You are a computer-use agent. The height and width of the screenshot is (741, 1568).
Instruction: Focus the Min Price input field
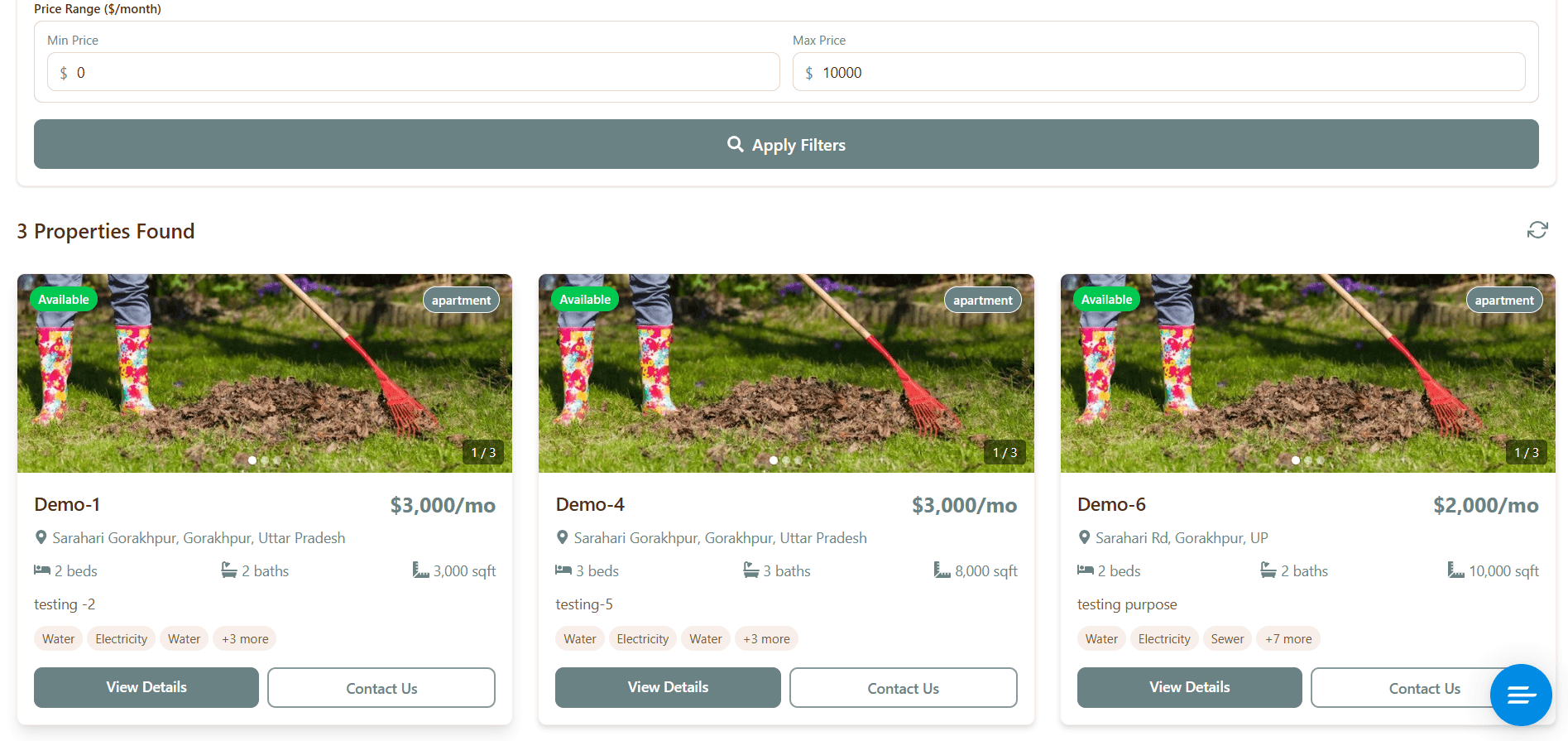coord(422,73)
